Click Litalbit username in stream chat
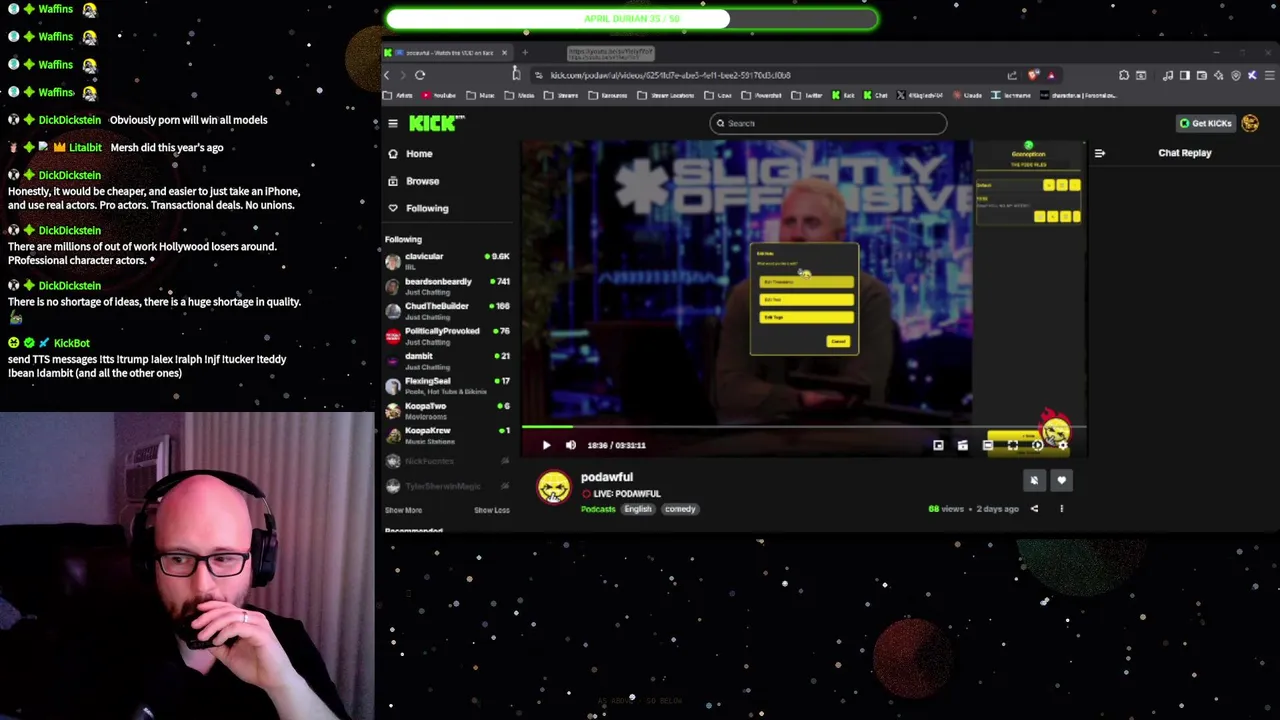Viewport: 1280px width, 720px height. [85, 148]
